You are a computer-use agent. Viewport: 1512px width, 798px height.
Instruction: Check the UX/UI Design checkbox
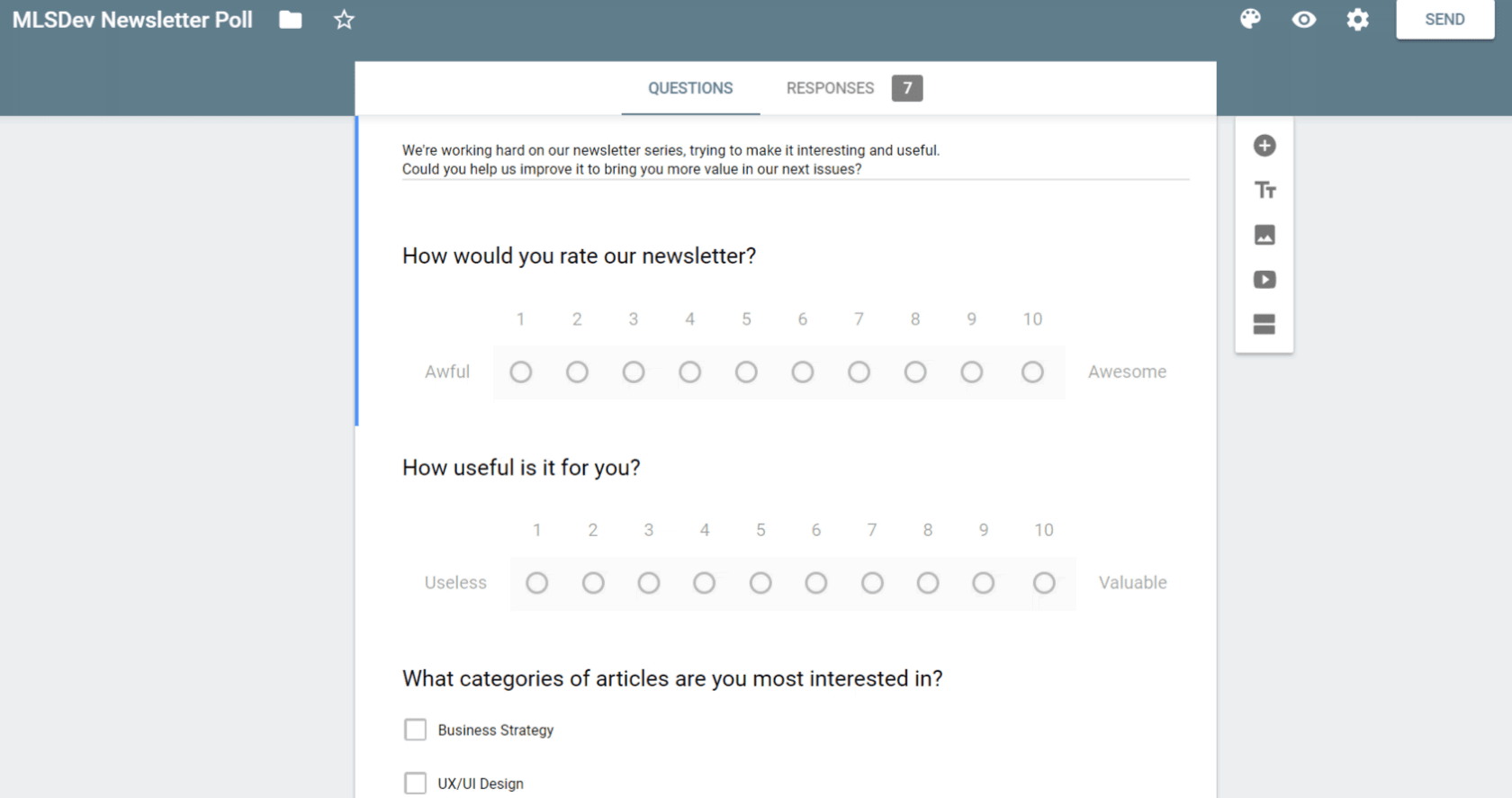click(415, 784)
